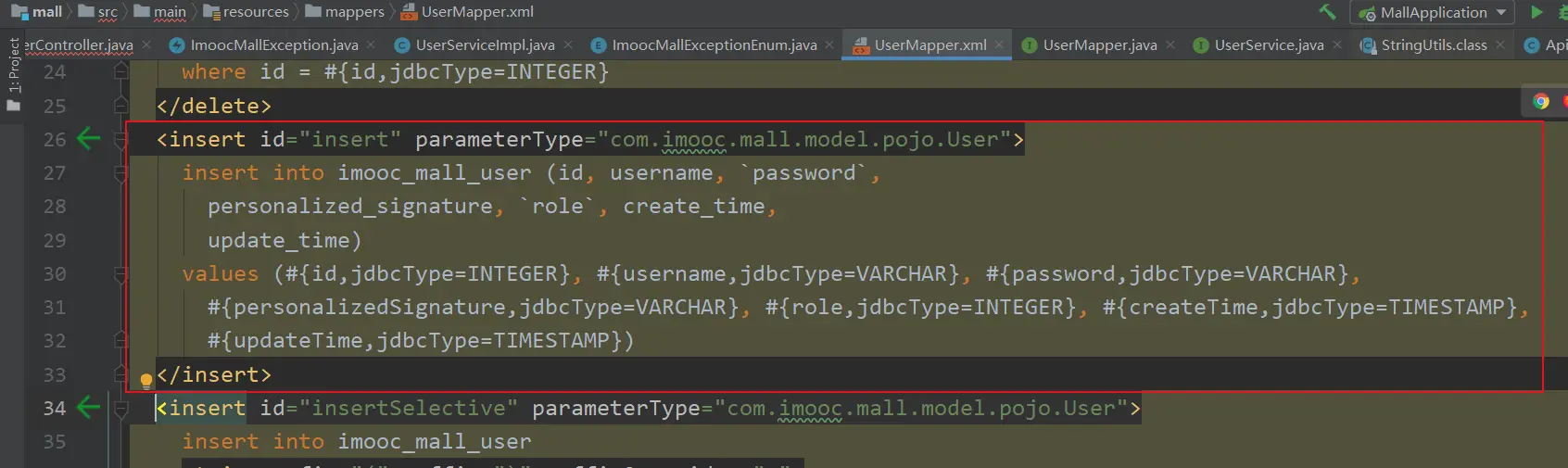Screen dimensions: 1568x468
Task: Click the yellow lightbulb intention icon
Action: (x=145, y=380)
